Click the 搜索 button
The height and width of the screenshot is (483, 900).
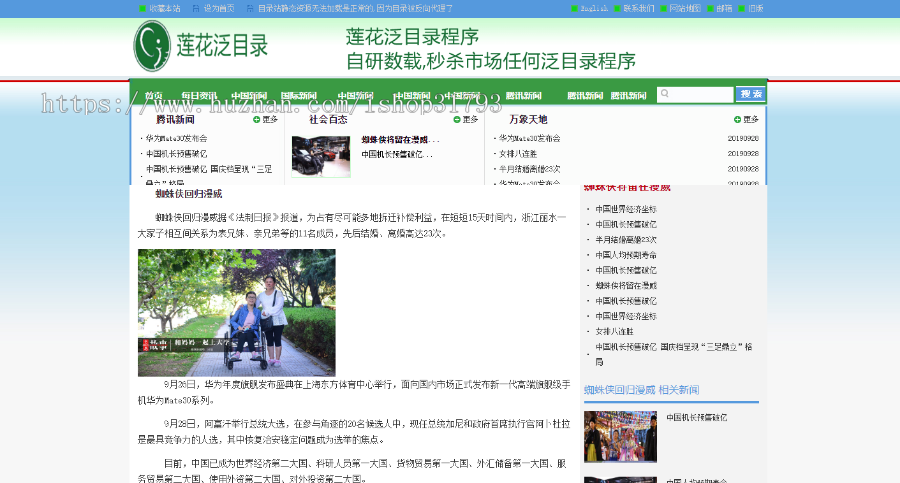click(x=751, y=94)
